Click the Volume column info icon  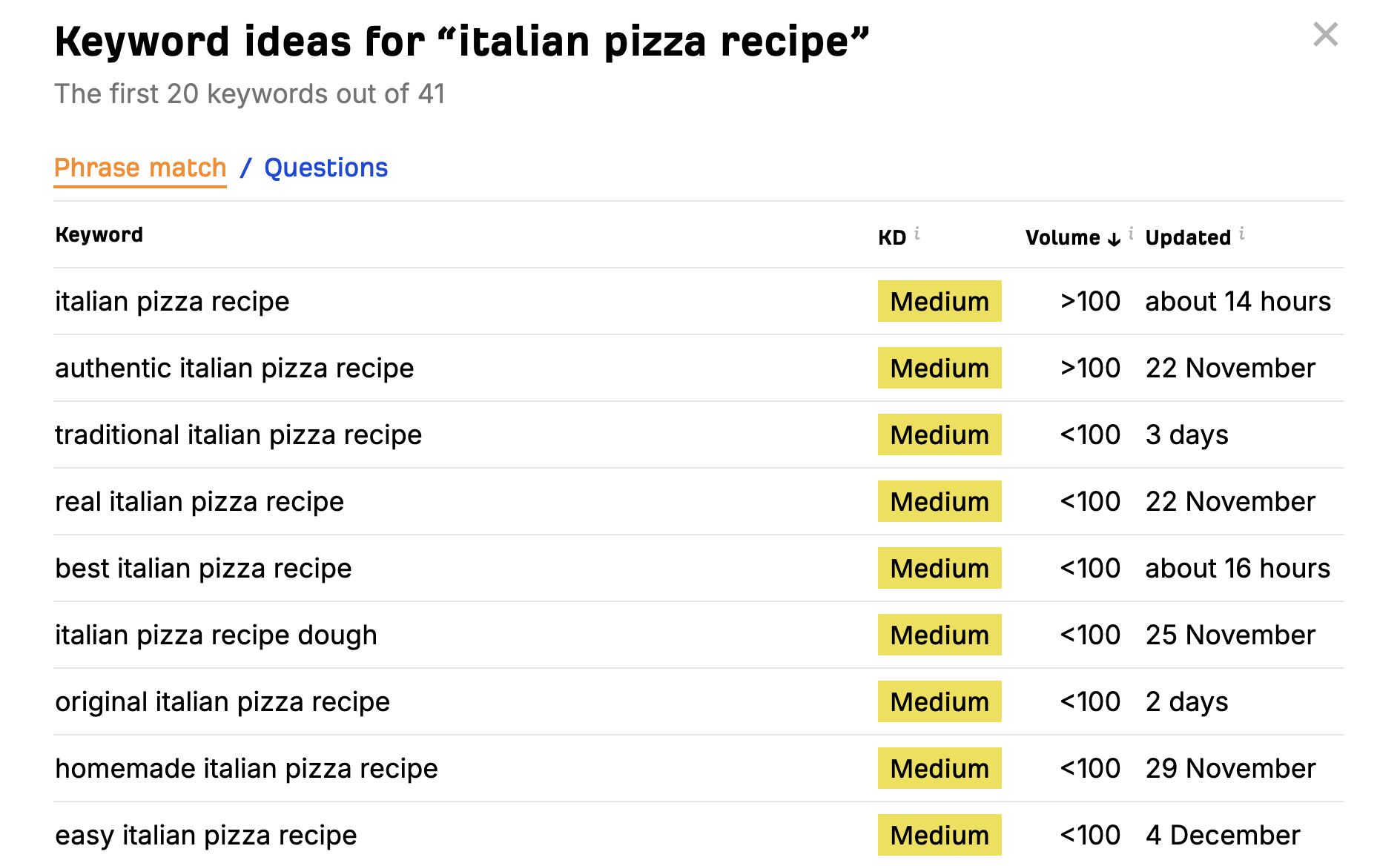[x=1131, y=233]
